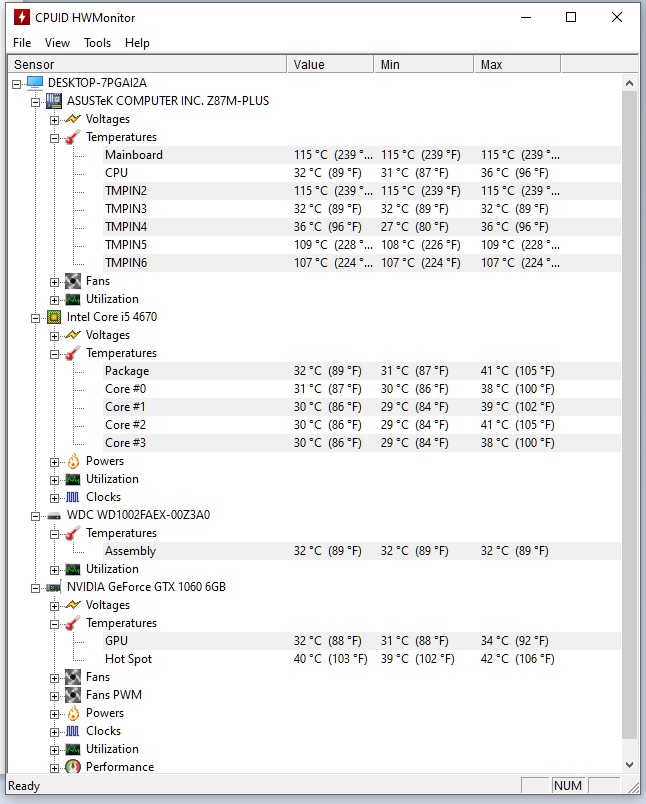Screen dimensions: 646x804
Task: Click the NUM status bar indicator
Action: [568, 786]
